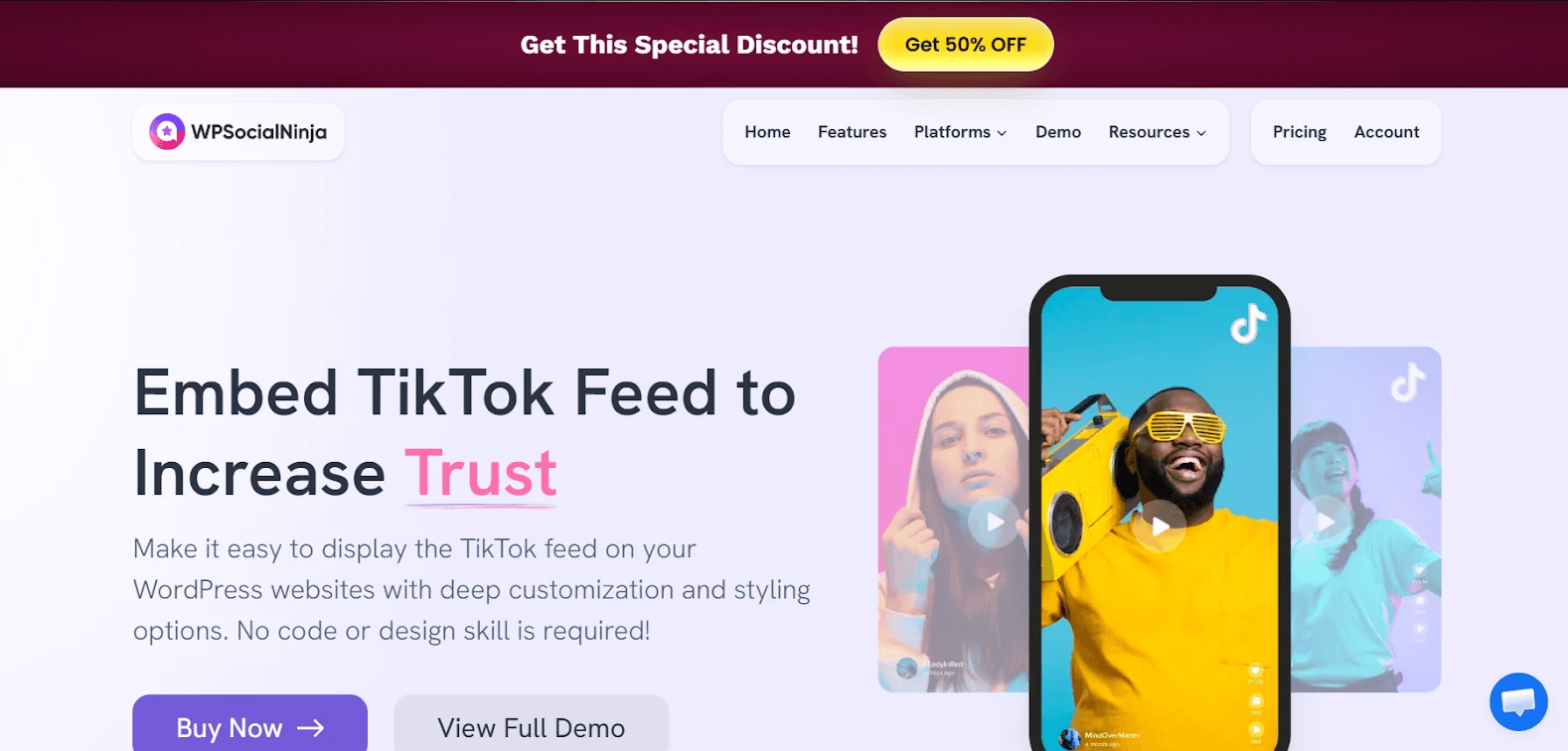The width and height of the screenshot is (1568, 751).
Task: Open the Pricing page
Action: 1300,132
